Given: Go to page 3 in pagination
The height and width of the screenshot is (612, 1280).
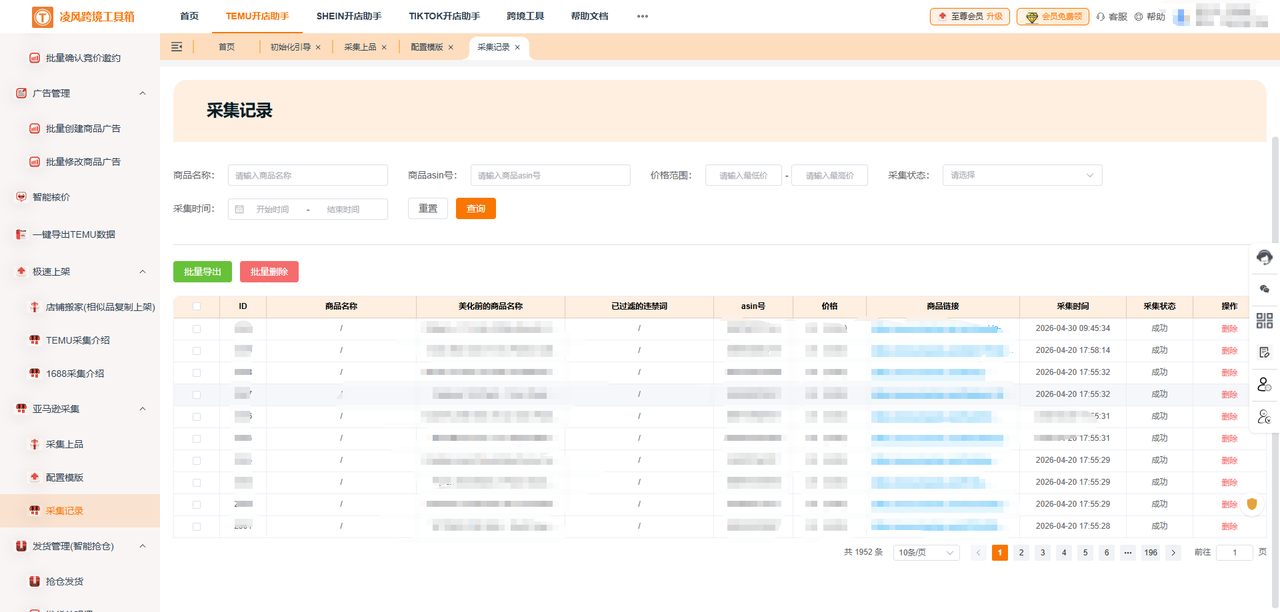Looking at the screenshot, I should tap(1042, 552).
